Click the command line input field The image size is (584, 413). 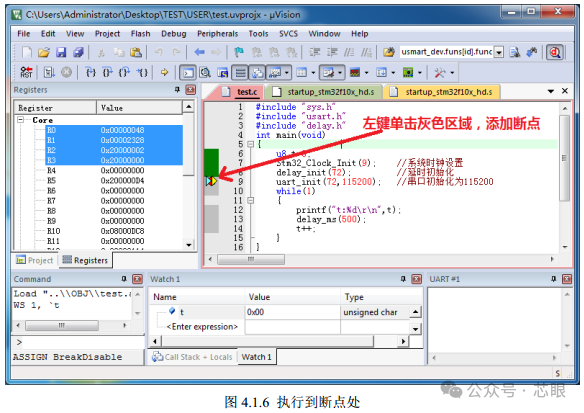78,342
